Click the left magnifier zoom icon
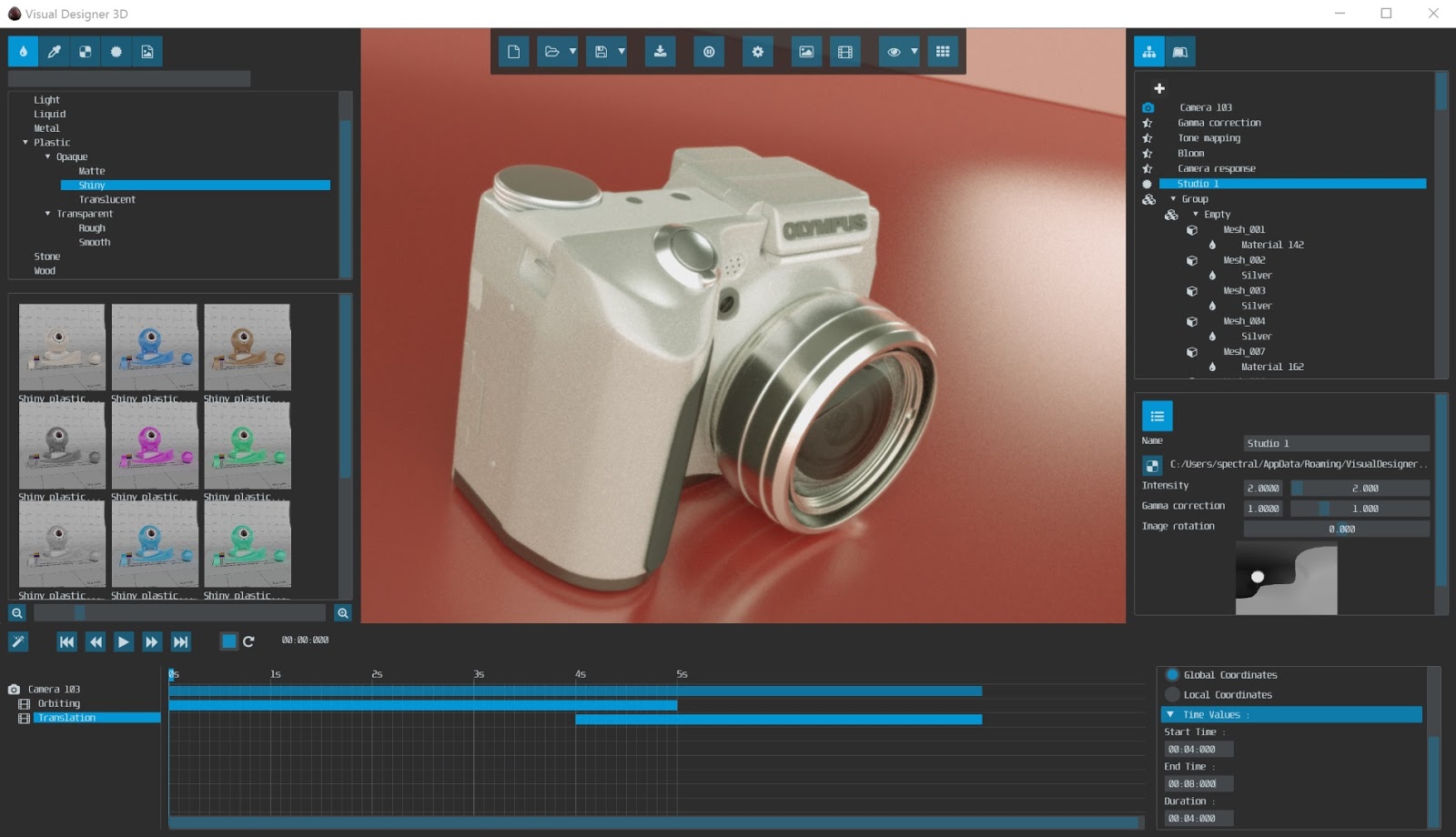This screenshot has height=837, width=1456. point(17,613)
